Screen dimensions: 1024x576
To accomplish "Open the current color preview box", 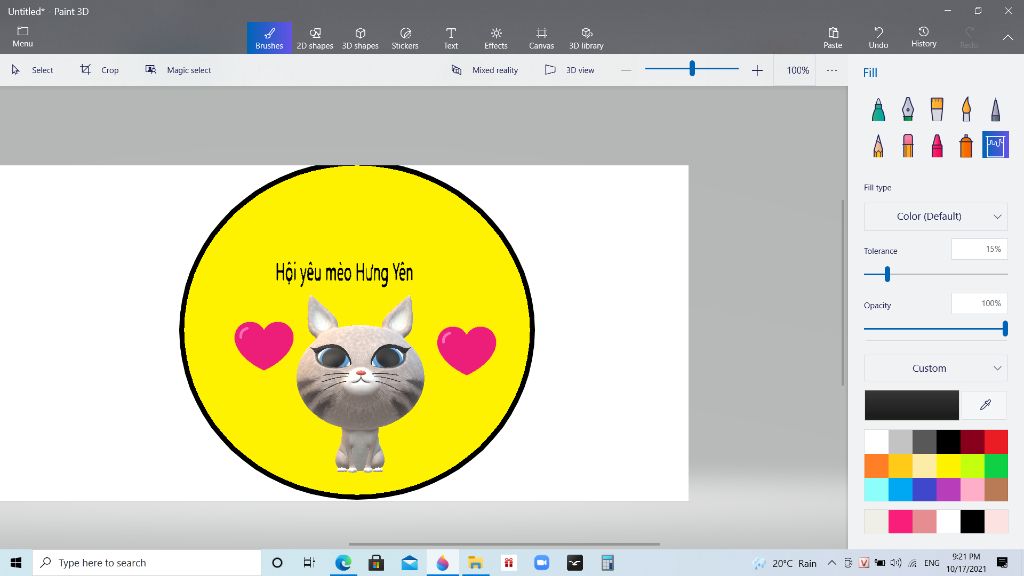I will [912, 405].
